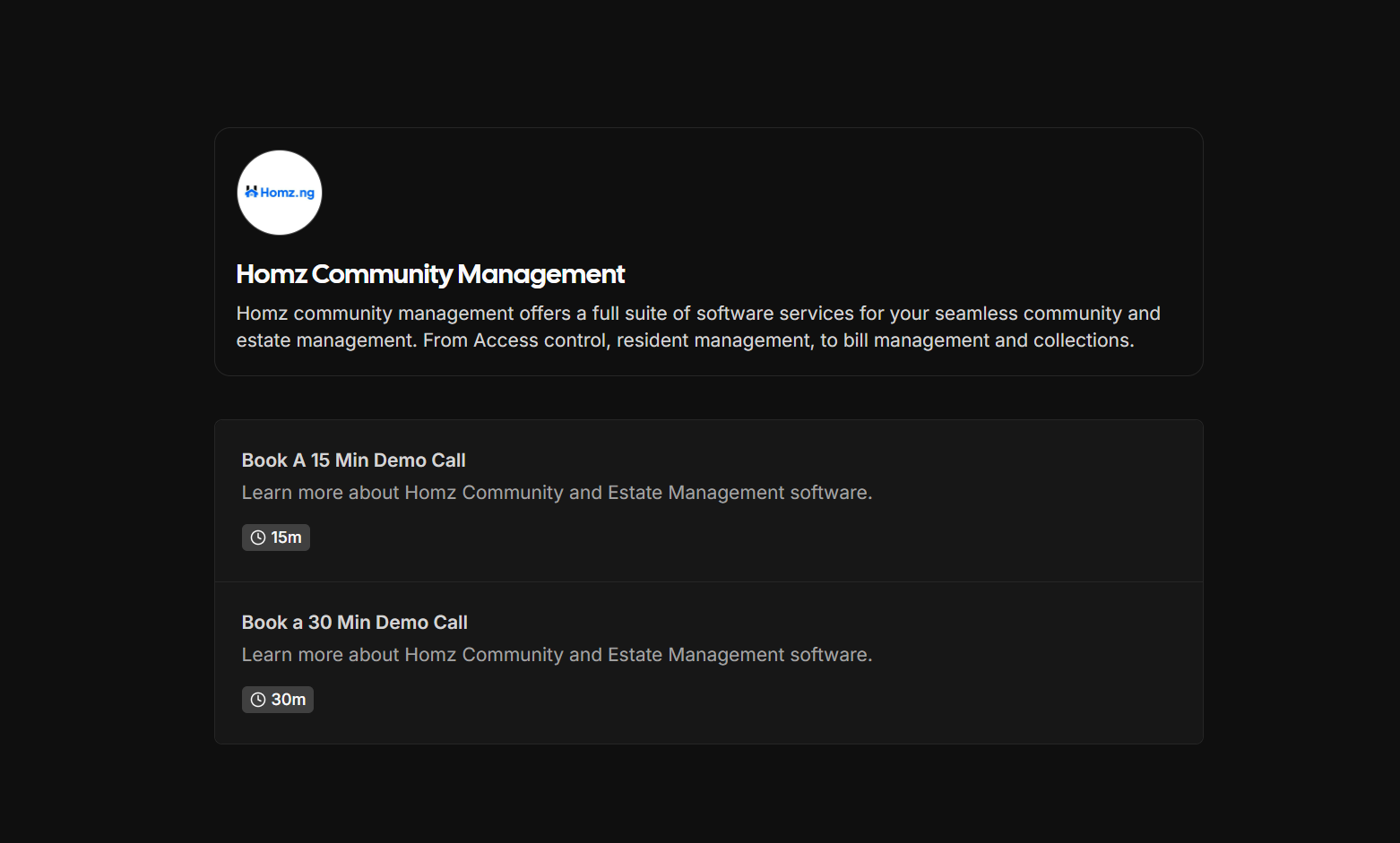
Task: Click the clock icon beside 15m
Action: 258,538
